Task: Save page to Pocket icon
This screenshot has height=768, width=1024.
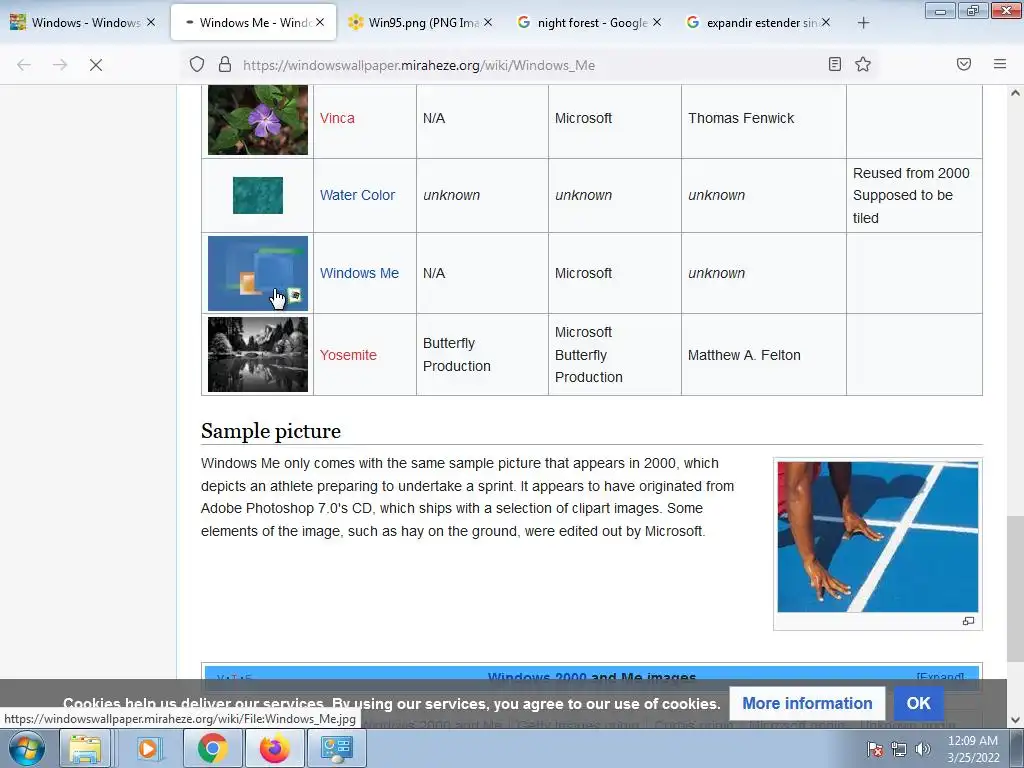Action: pyautogui.click(x=964, y=64)
